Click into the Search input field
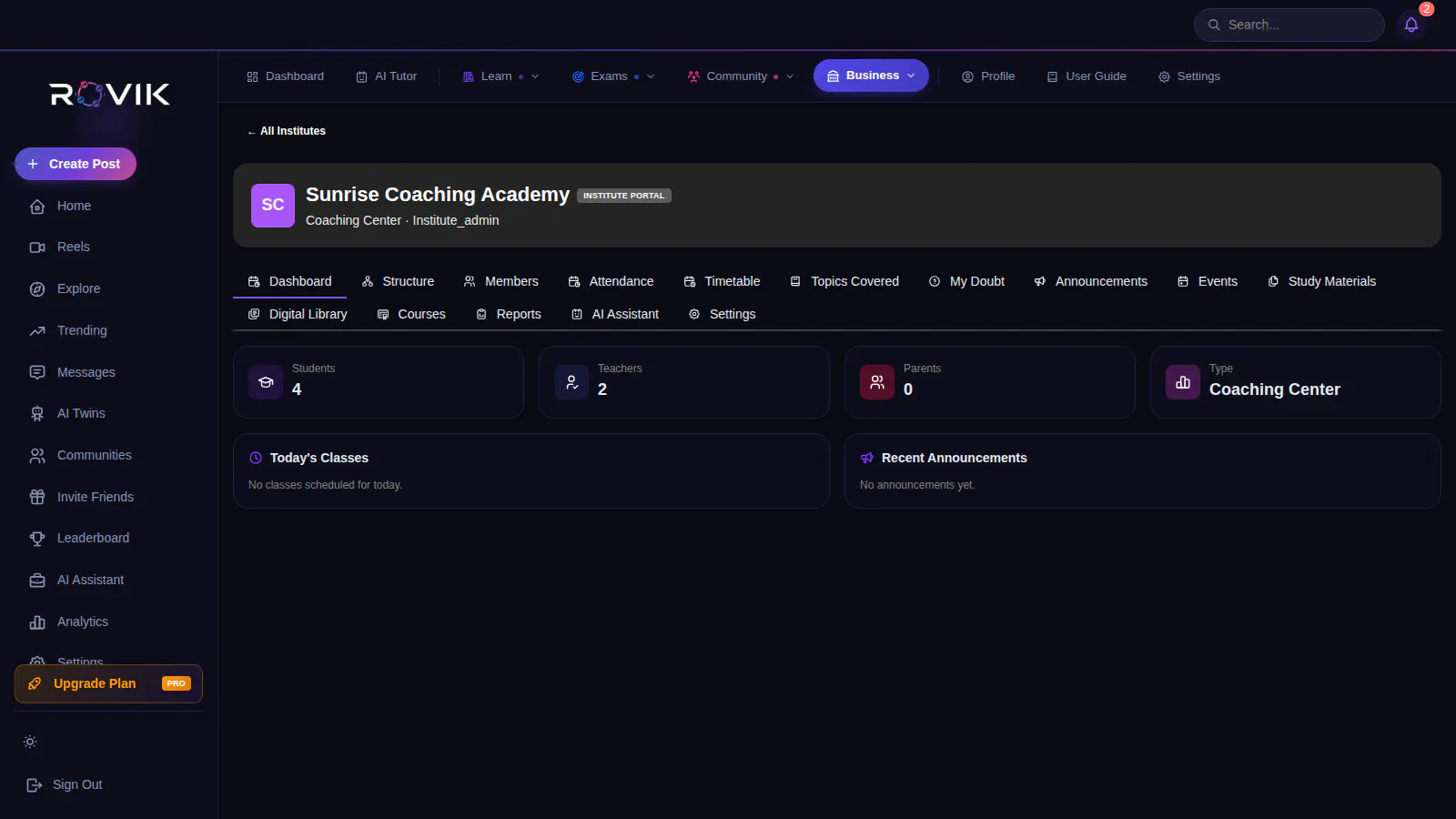1456x819 pixels. tap(1289, 25)
